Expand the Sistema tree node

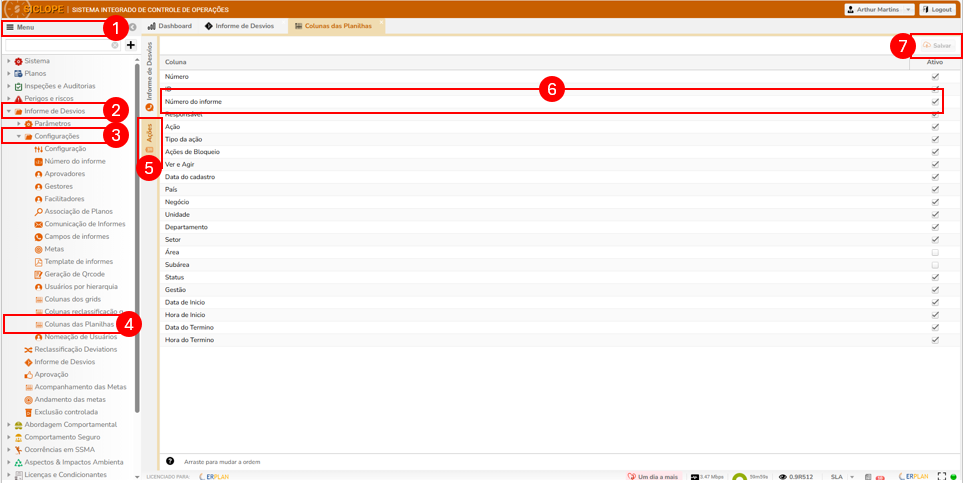[9, 61]
